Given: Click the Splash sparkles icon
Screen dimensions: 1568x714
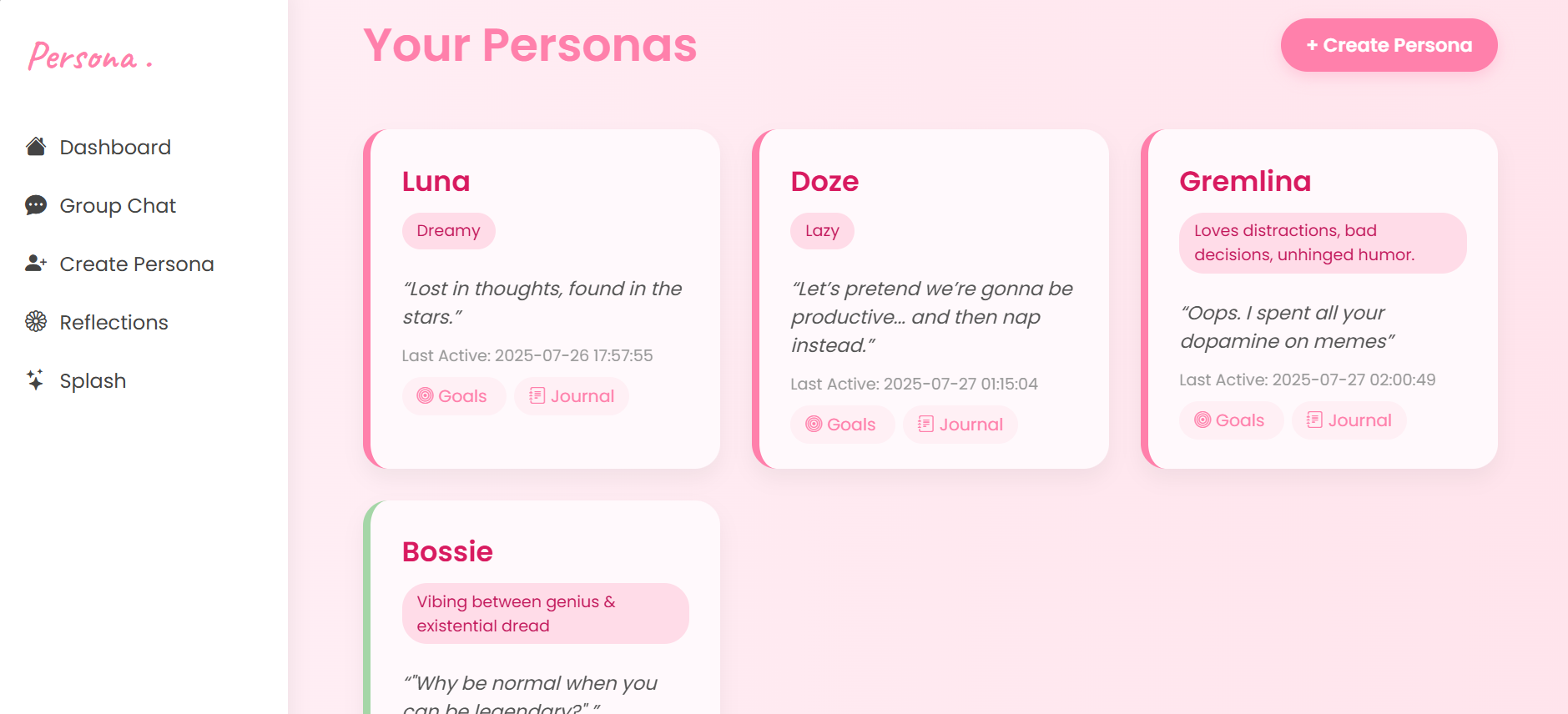Looking at the screenshot, I should click(x=35, y=380).
